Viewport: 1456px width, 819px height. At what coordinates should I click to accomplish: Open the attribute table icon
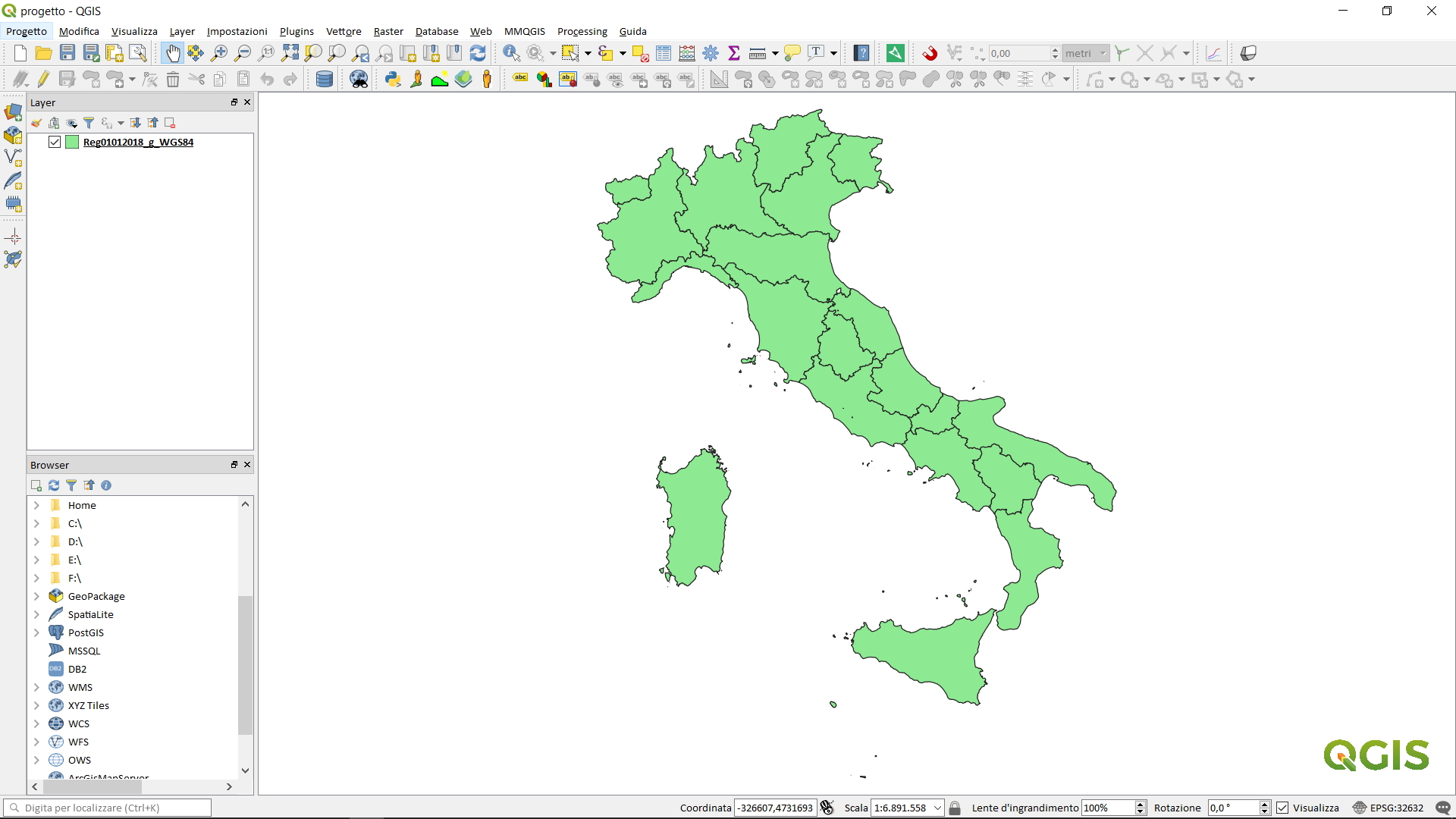663,53
